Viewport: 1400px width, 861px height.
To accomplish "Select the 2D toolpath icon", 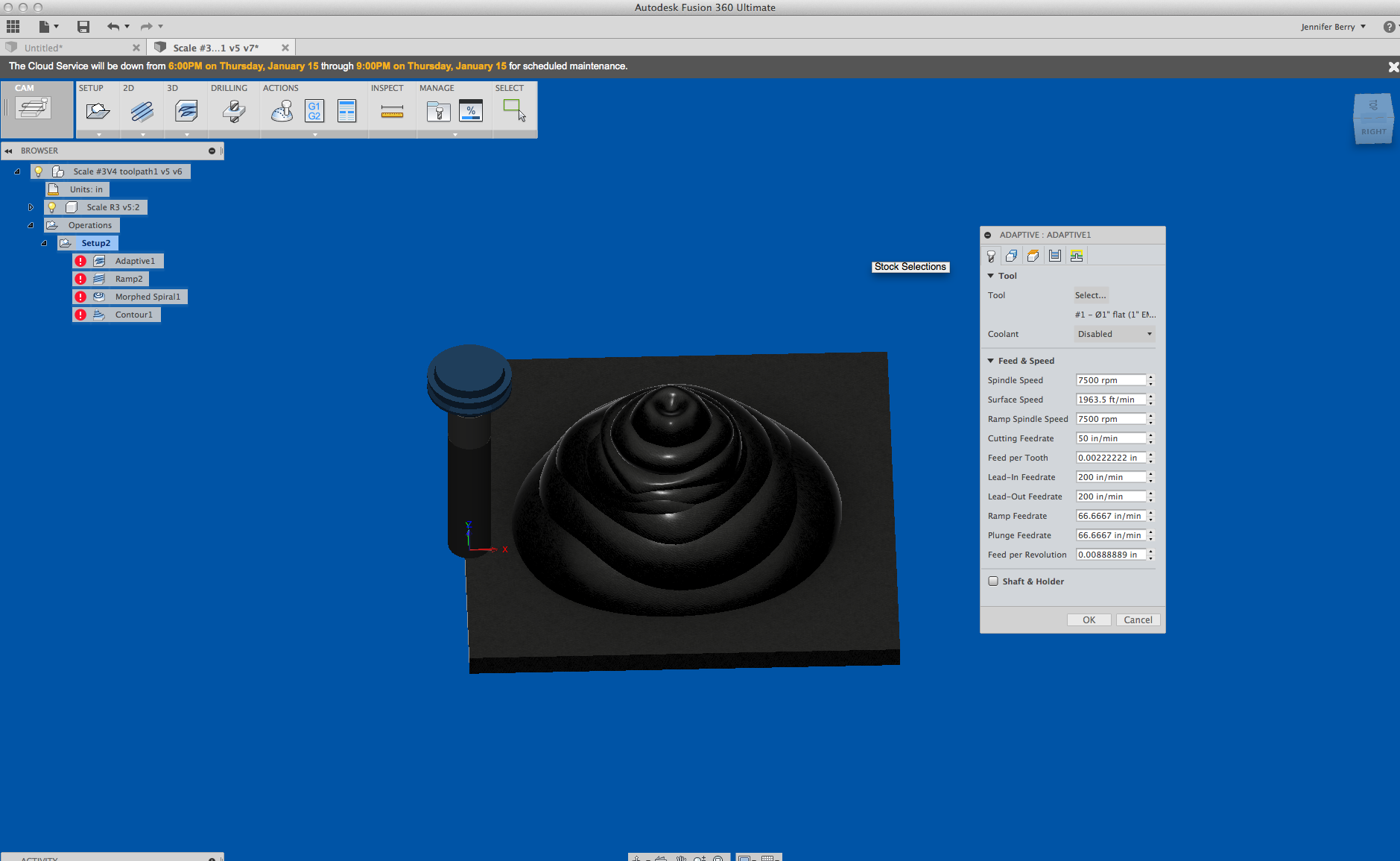I will tap(142, 112).
